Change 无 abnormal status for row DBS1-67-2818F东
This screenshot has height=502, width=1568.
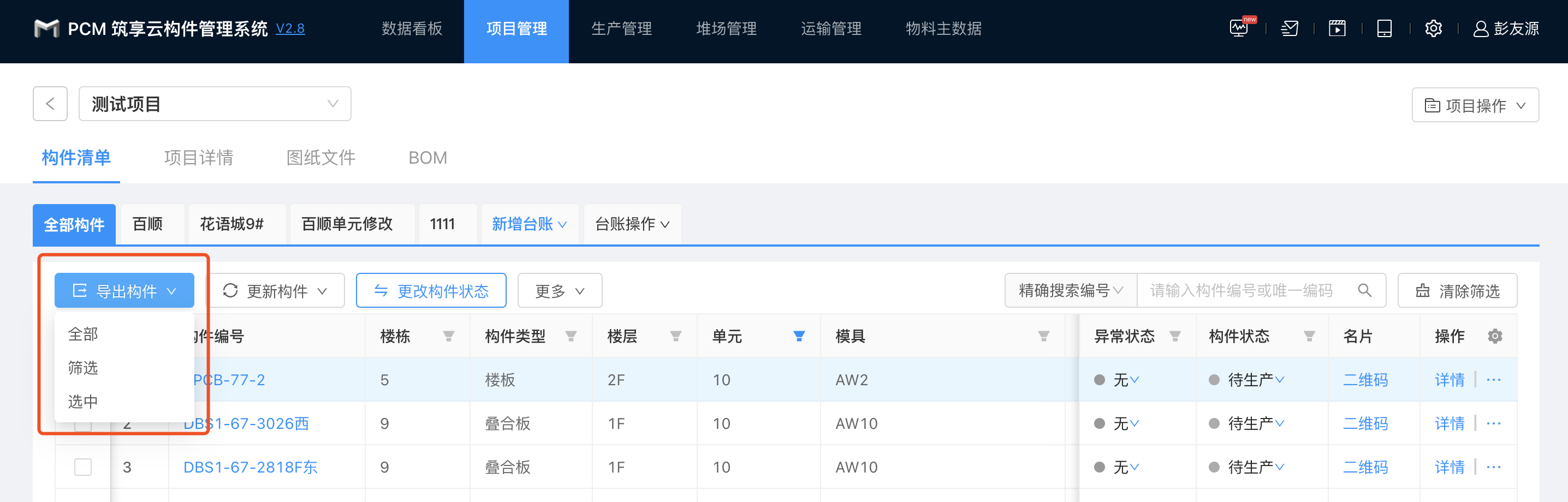pyautogui.click(x=1126, y=467)
